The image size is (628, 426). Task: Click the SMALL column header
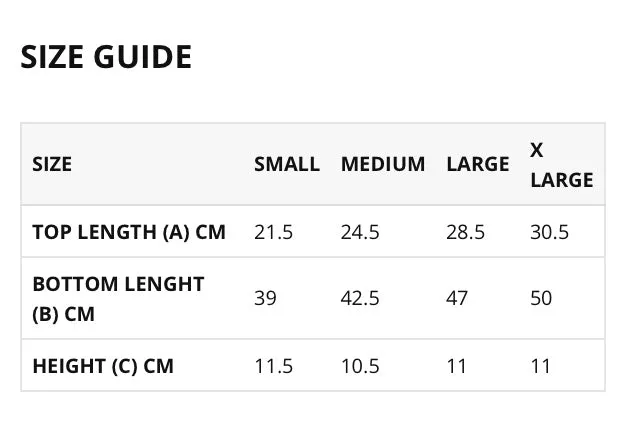click(287, 164)
